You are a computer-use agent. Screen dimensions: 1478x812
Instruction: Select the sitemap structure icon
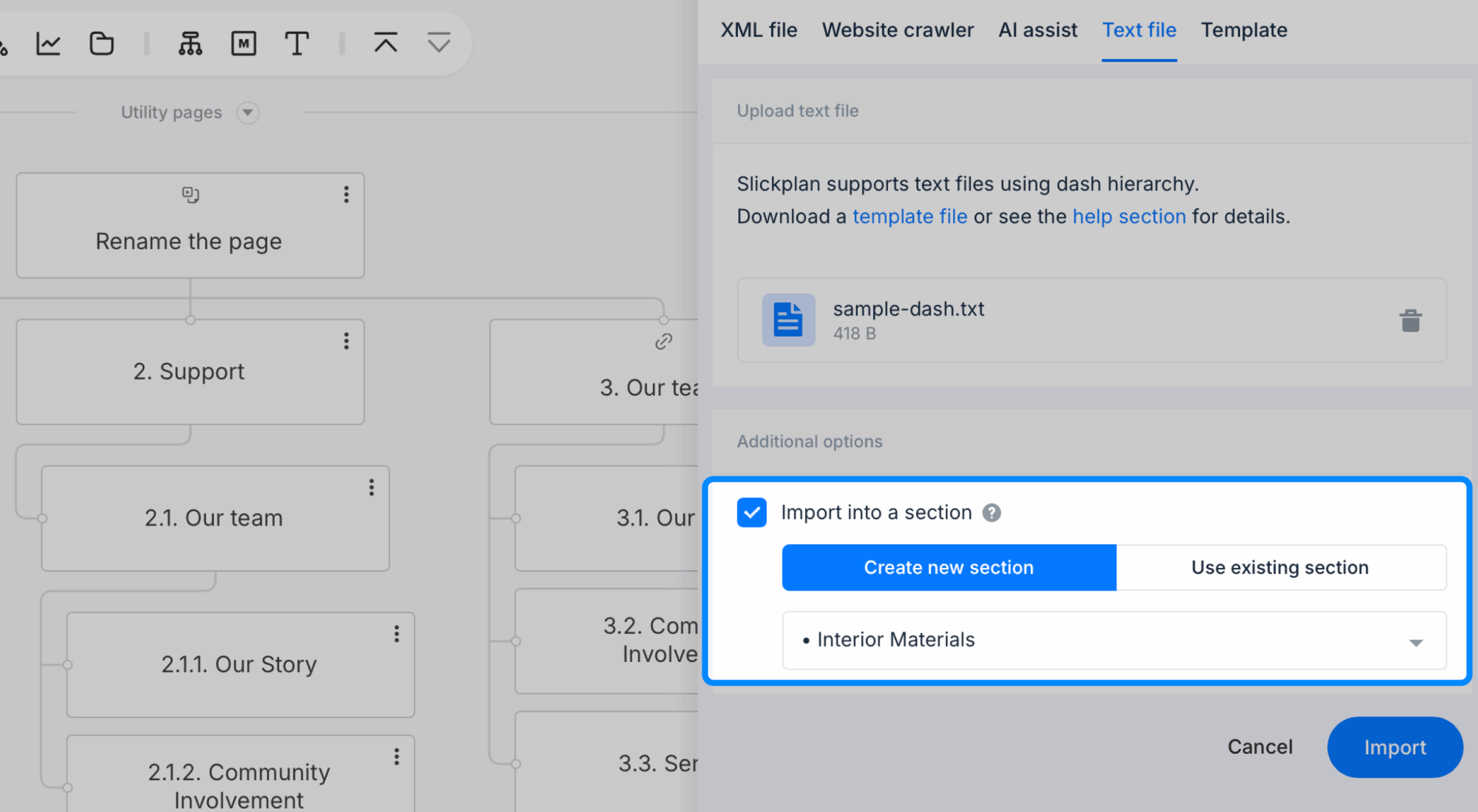tap(191, 43)
